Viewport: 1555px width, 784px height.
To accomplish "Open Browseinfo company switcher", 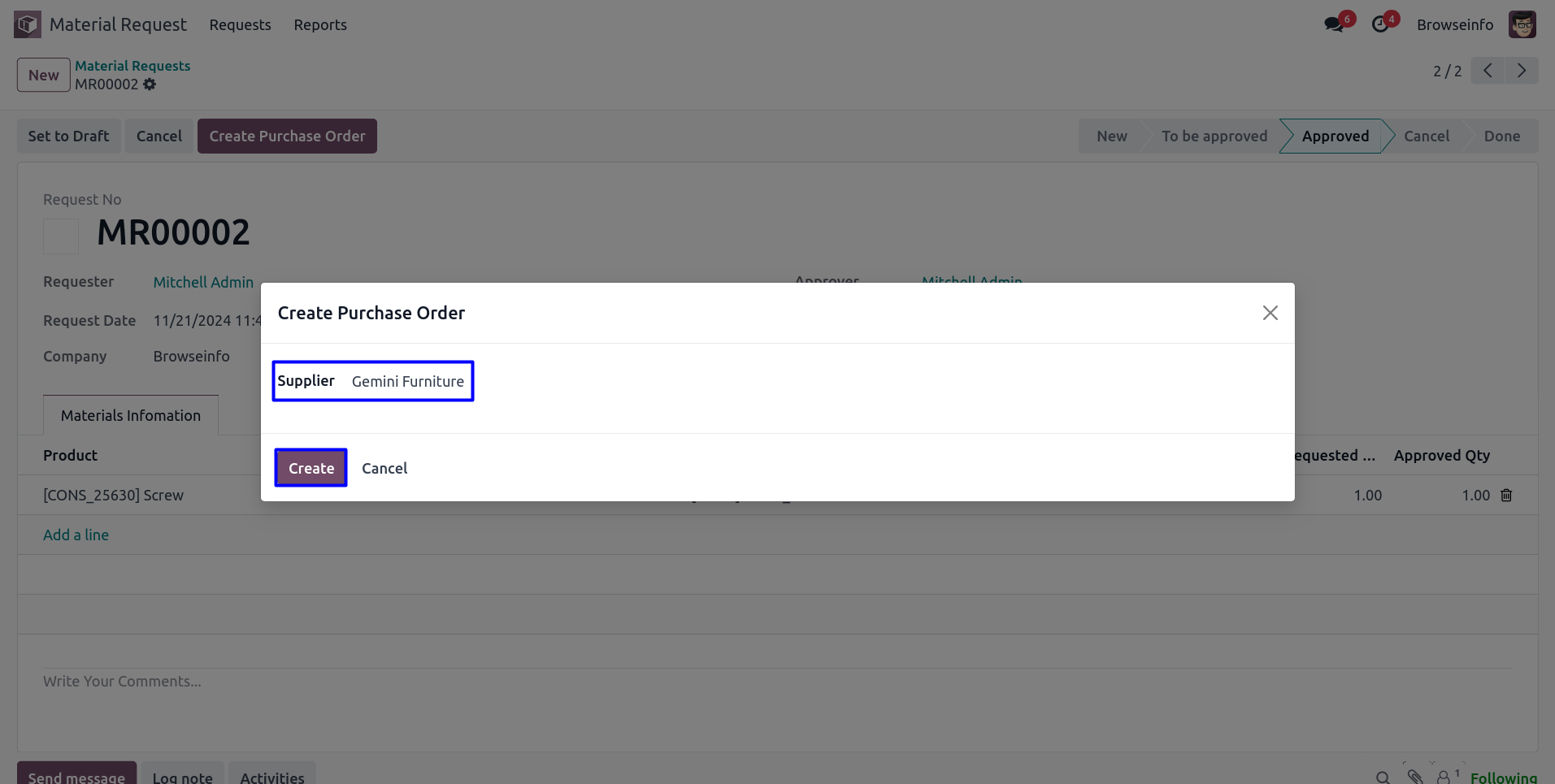I will tap(1454, 25).
